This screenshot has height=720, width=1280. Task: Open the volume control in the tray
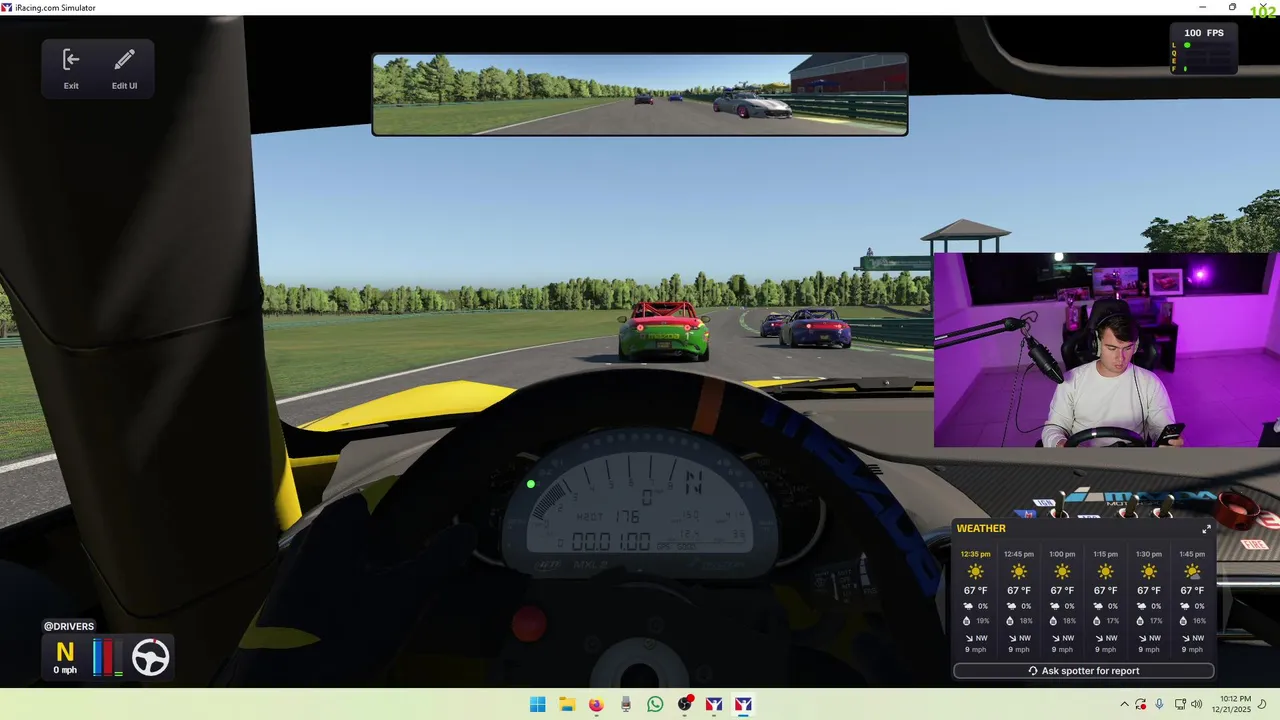1197,704
